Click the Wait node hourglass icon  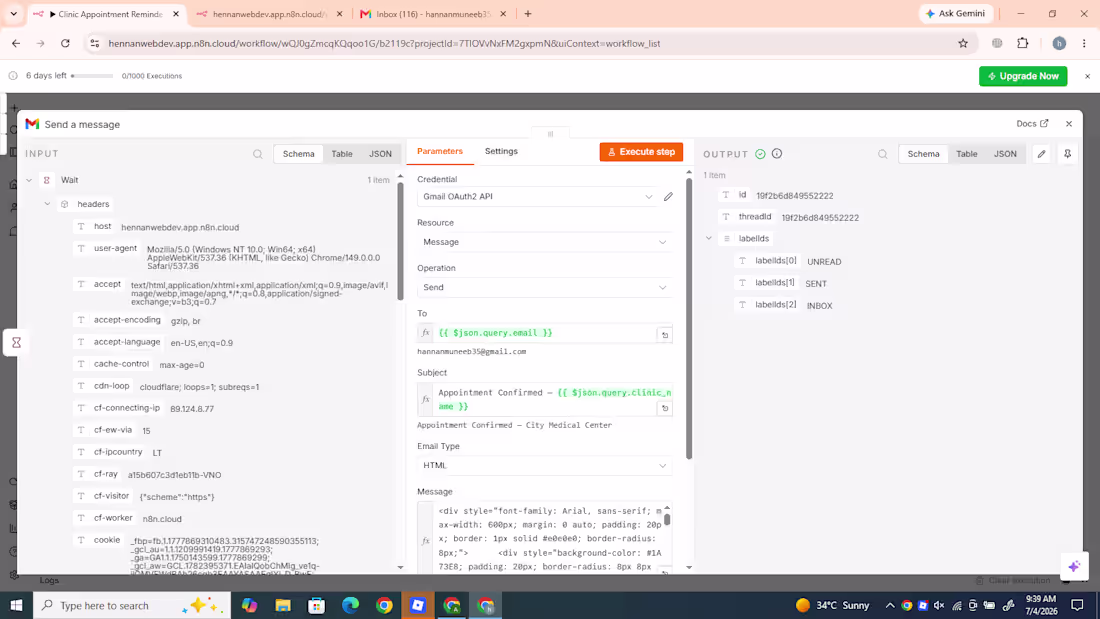coord(16,342)
